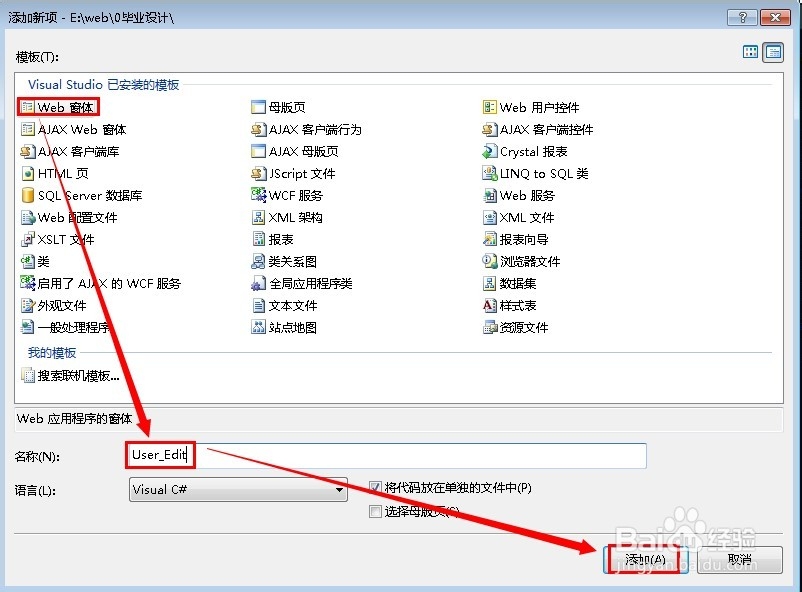Pick the HTML 页 template

click(55, 173)
